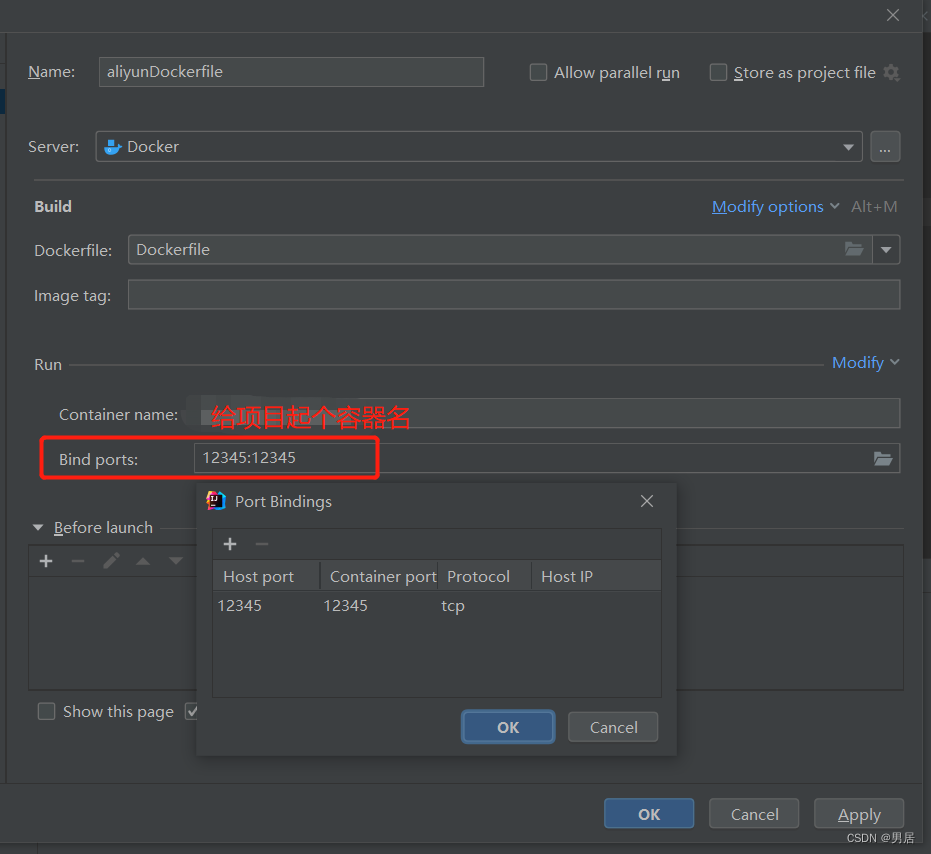Add a new port binding row
This screenshot has height=854, width=931.
point(230,544)
